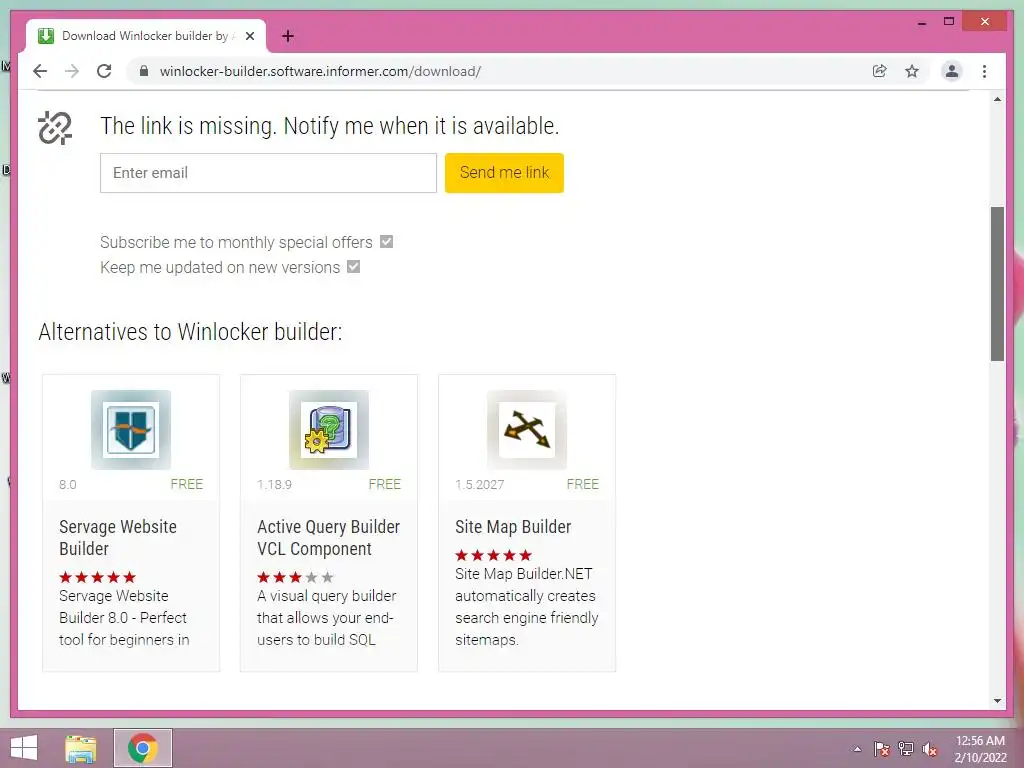The image size is (1024, 768).
Task: Reload the current page
Action: click(x=104, y=71)
